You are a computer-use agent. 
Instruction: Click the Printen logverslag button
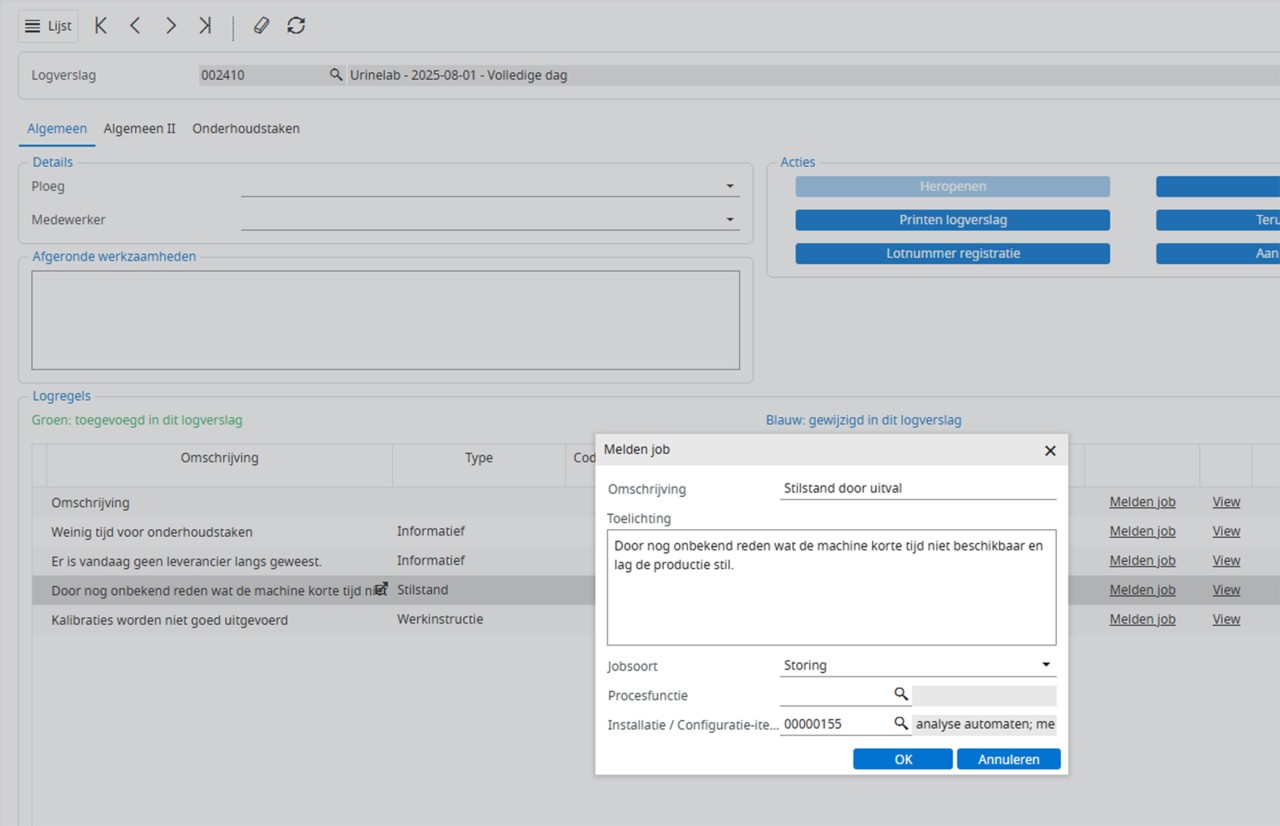click(952, 220)
